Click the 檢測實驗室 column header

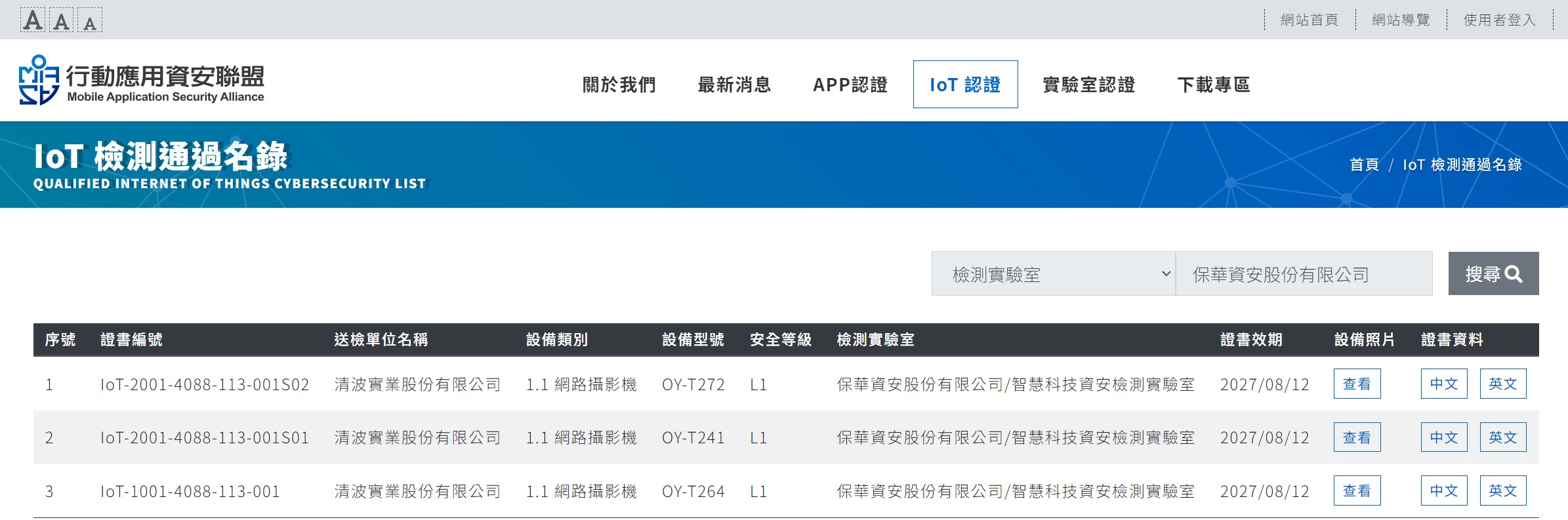point(875,340)
